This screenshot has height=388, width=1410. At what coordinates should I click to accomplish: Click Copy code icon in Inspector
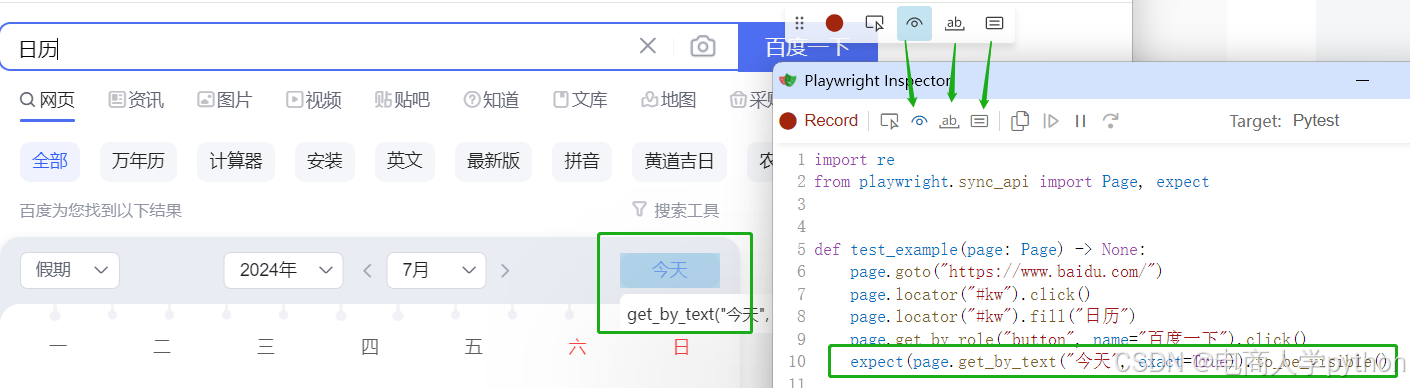pos(1020,121)
